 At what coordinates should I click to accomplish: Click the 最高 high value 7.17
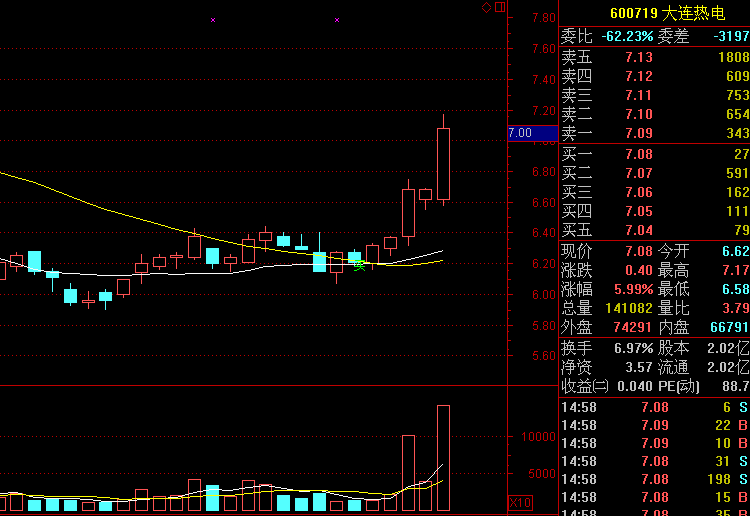pyautogui.click(x=736, y=270)
